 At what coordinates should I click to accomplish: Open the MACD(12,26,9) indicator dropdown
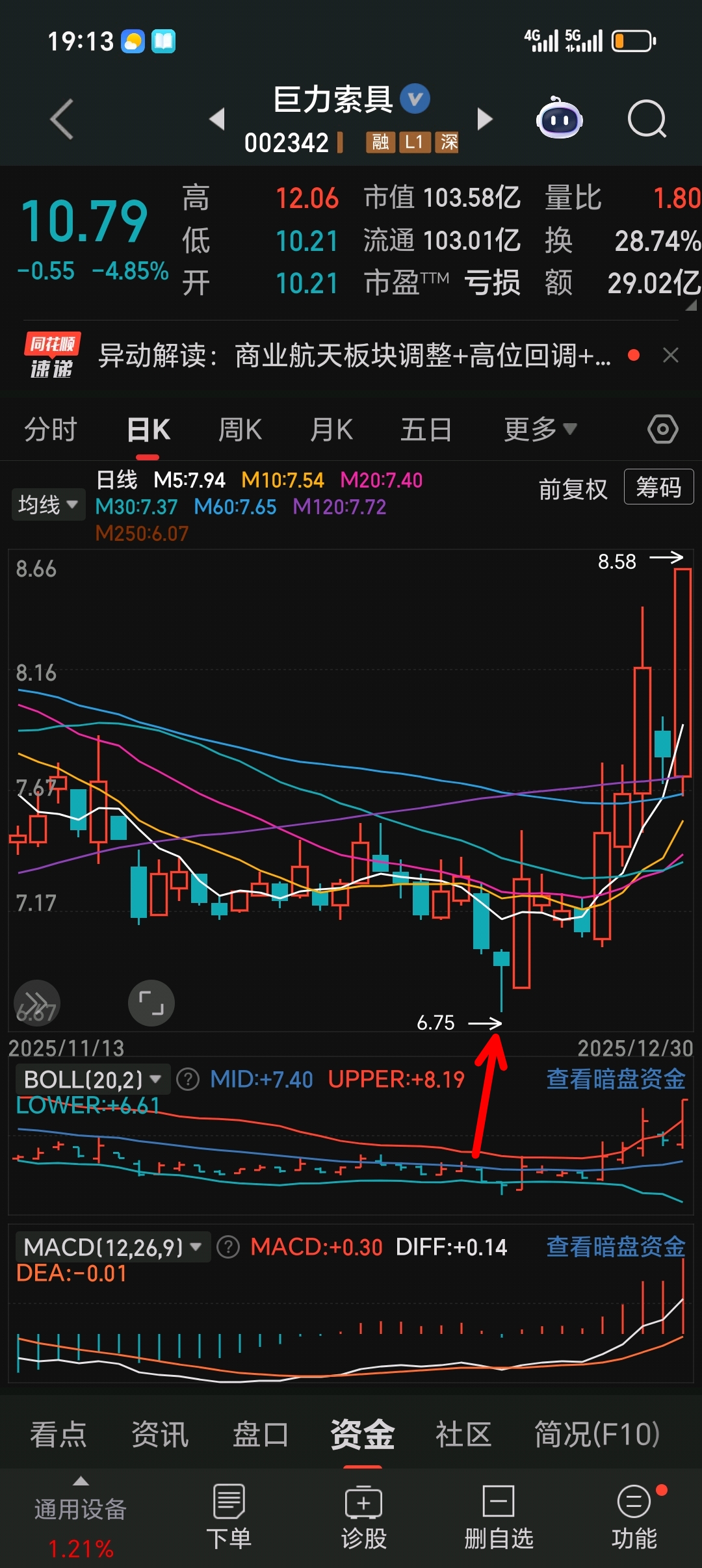(113, 1247)
